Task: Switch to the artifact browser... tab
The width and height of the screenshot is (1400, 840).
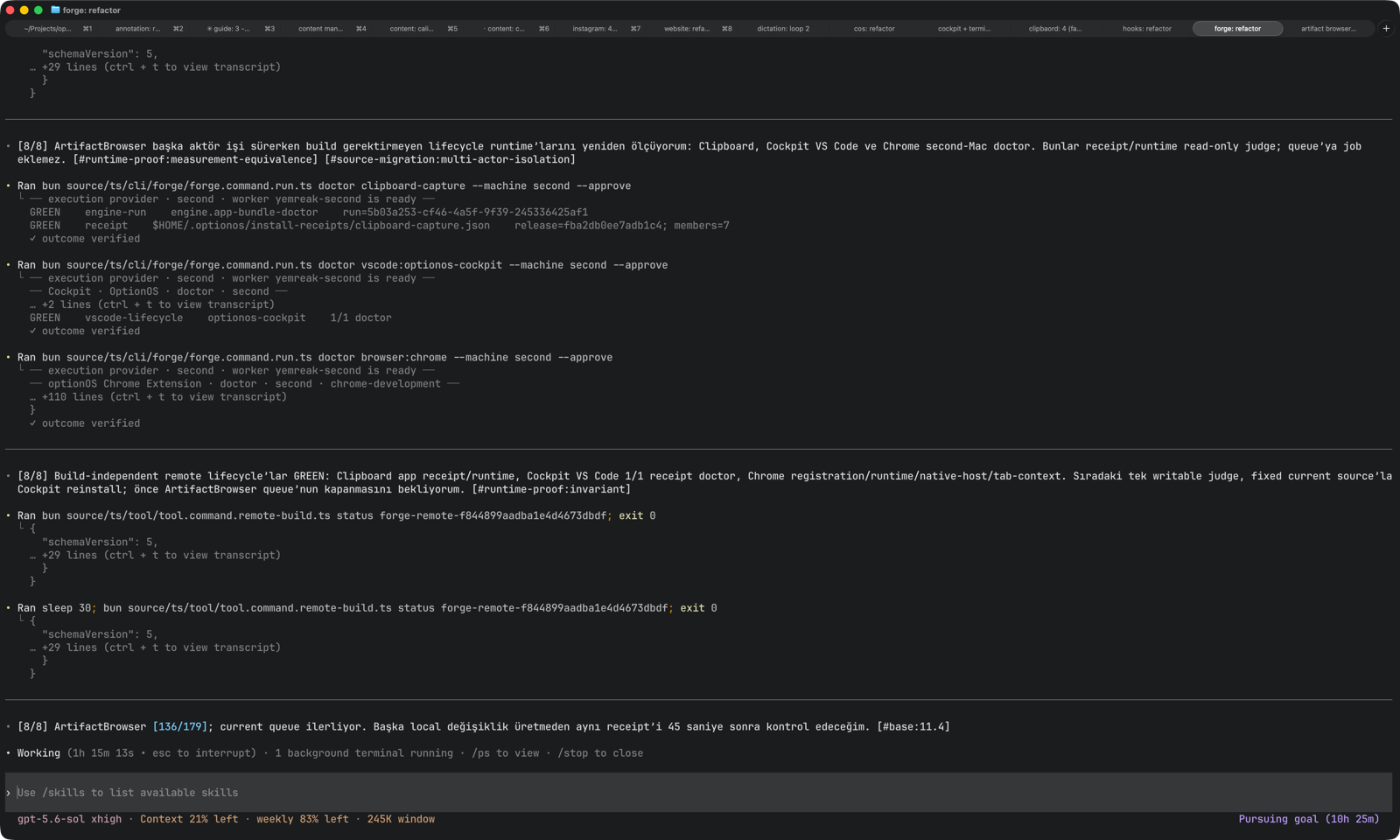Action: click(1328, 29)
